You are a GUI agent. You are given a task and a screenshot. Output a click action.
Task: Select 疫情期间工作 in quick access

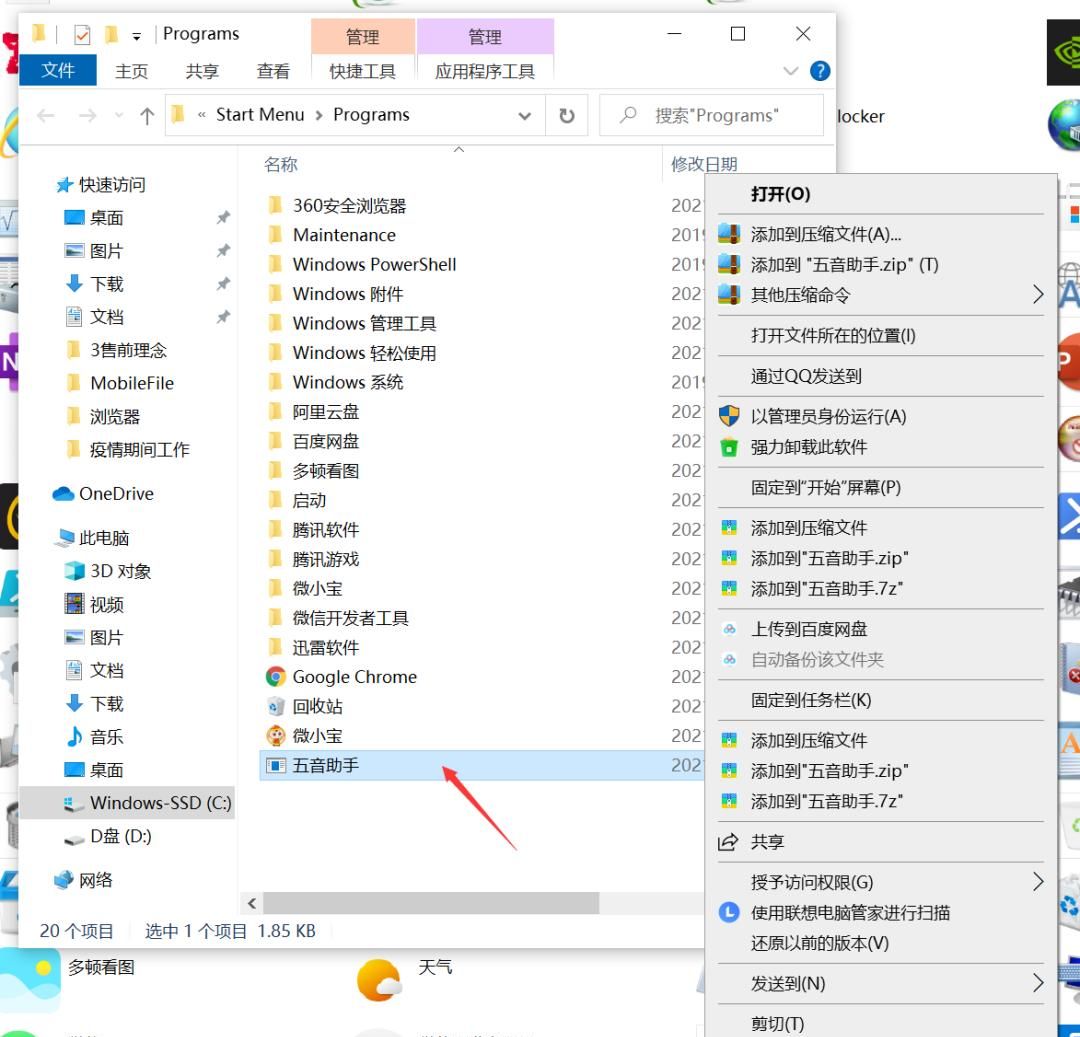point(139,450)
